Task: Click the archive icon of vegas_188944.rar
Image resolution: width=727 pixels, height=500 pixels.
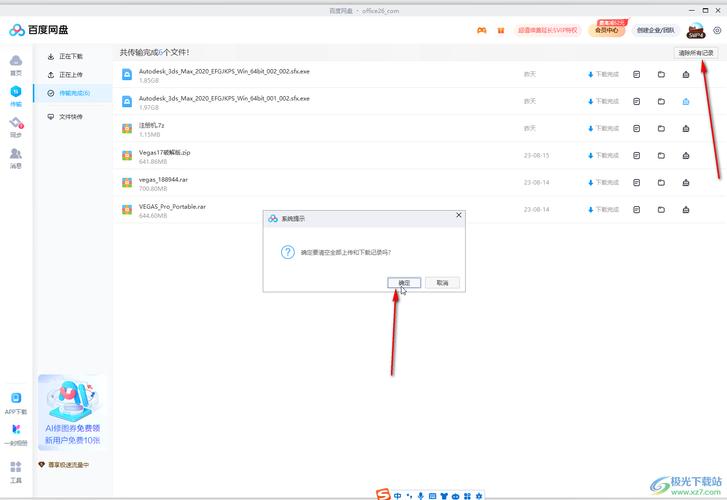Action: point(127,182)
